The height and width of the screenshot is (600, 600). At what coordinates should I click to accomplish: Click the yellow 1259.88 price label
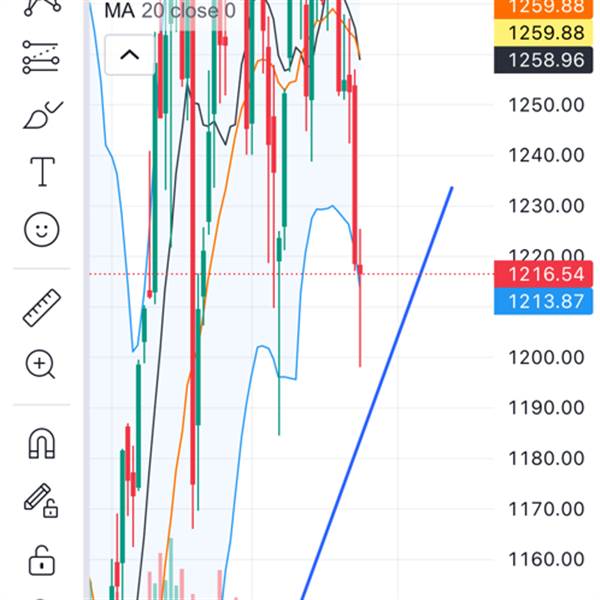click(x=543, y=33)
